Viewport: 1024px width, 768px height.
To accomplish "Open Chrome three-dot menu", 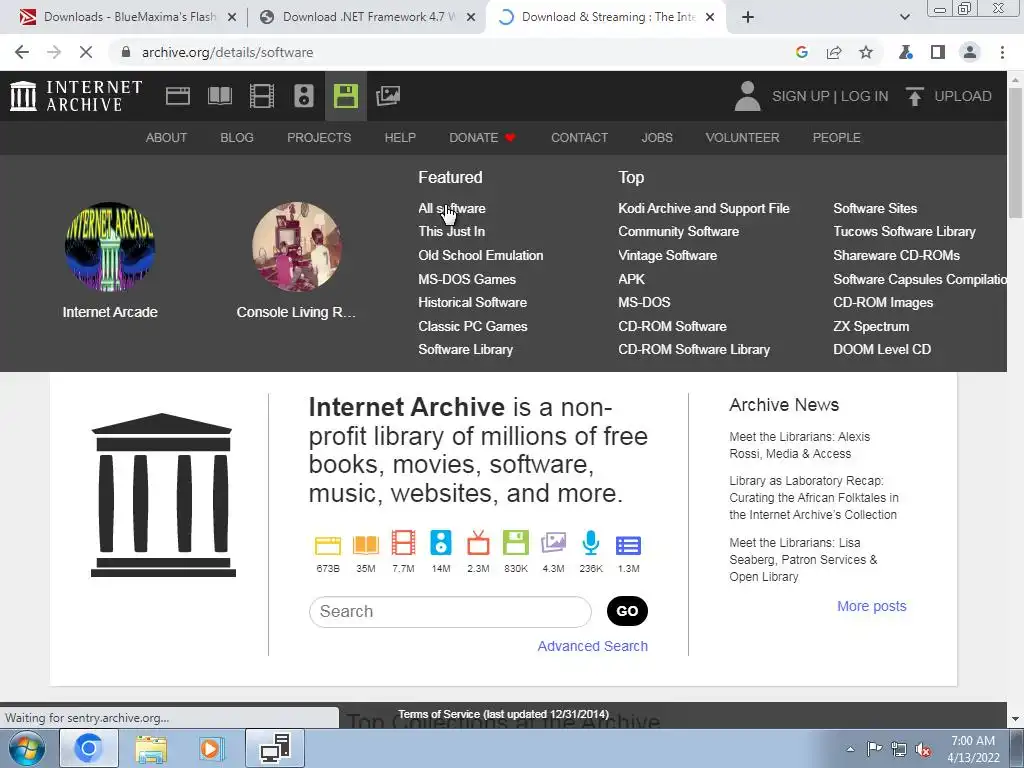I will click(x=1002, y=52).
